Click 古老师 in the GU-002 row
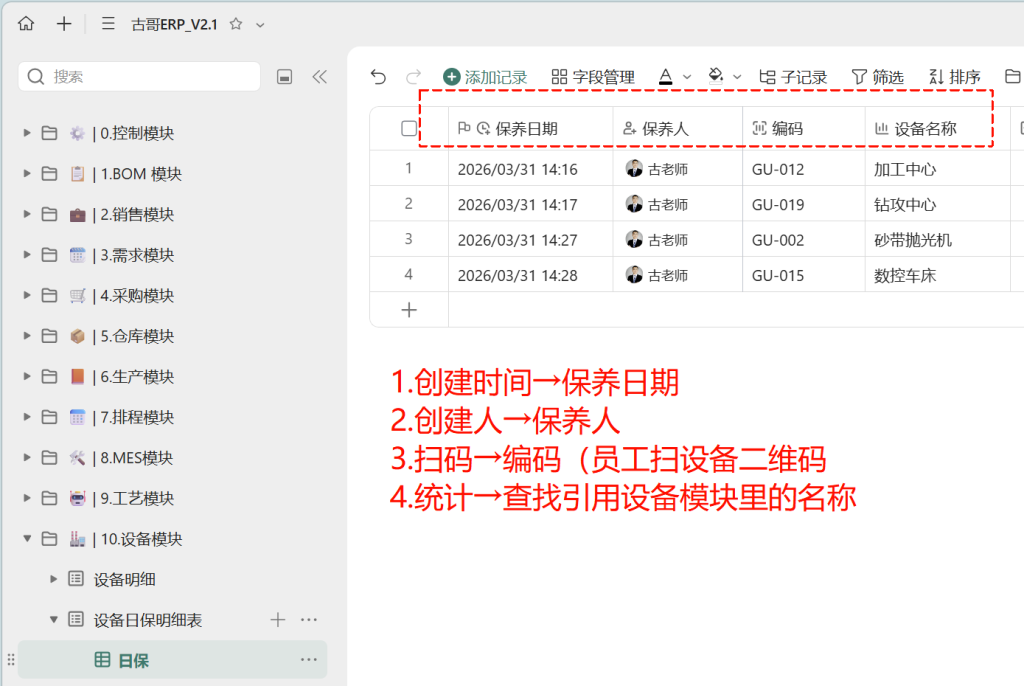Screen dimensions: 1024x686 (x=657, y=240)
